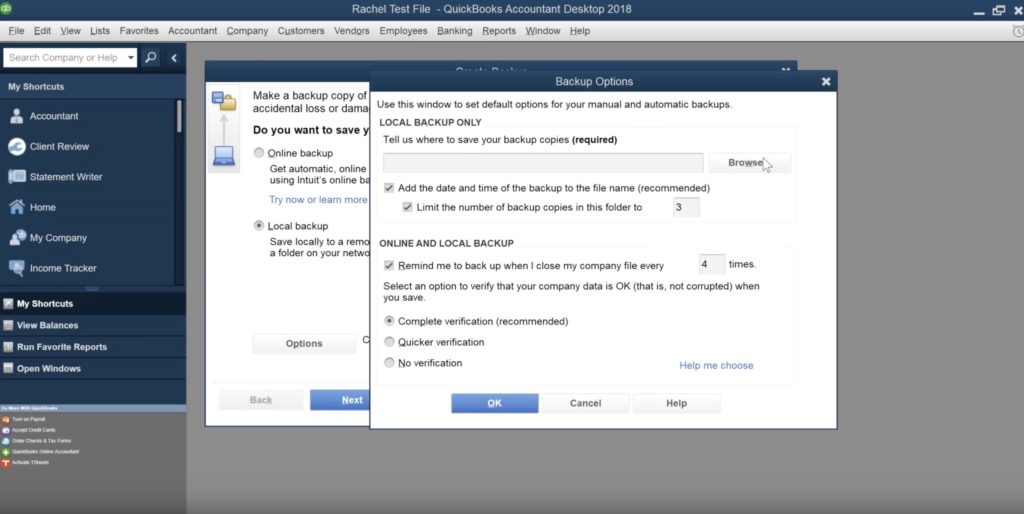Open the Company menu
The image size is (1024, 514).
click(x=247, y=31)
